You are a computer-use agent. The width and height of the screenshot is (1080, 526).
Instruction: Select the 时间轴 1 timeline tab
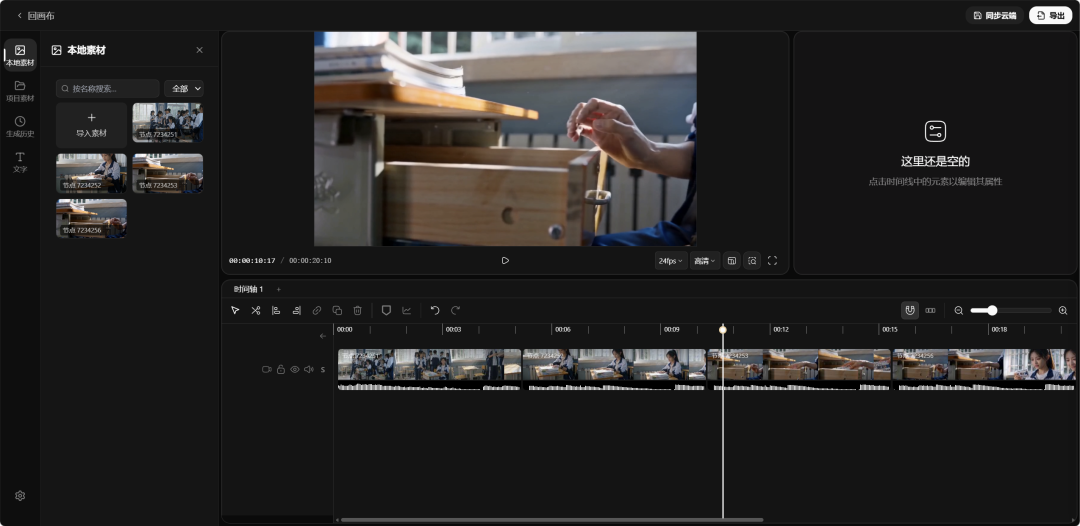coord(249,289)
